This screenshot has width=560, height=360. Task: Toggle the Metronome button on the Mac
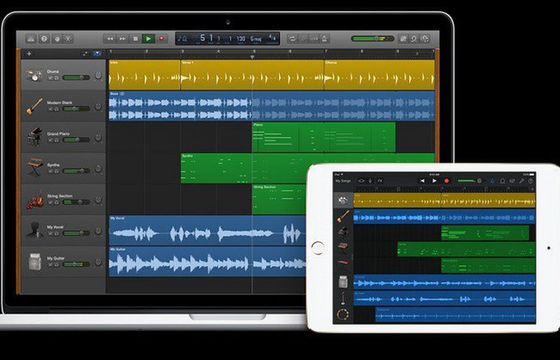[x=324, y=39]
